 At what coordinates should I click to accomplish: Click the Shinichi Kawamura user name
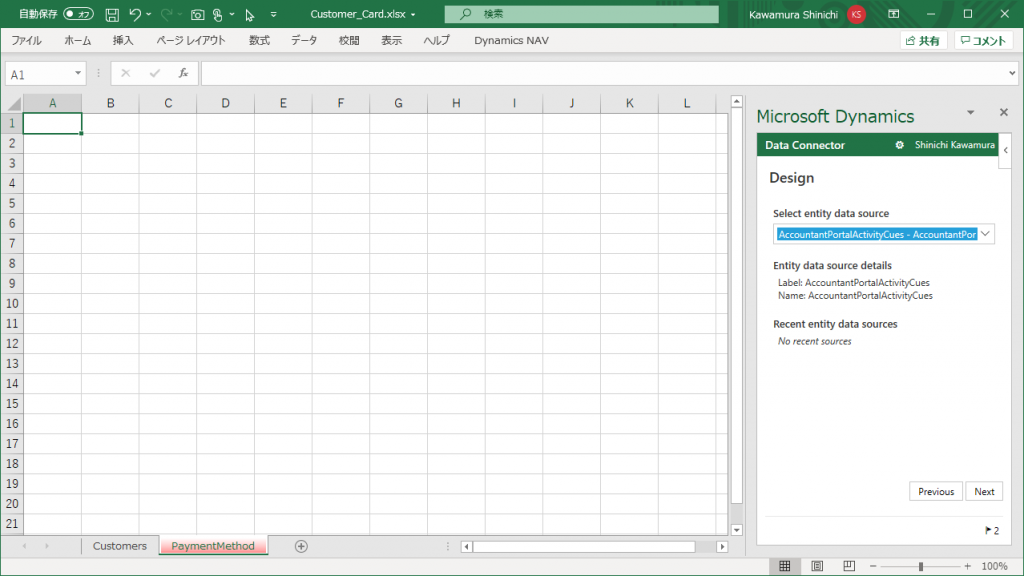tap(955, 145)
